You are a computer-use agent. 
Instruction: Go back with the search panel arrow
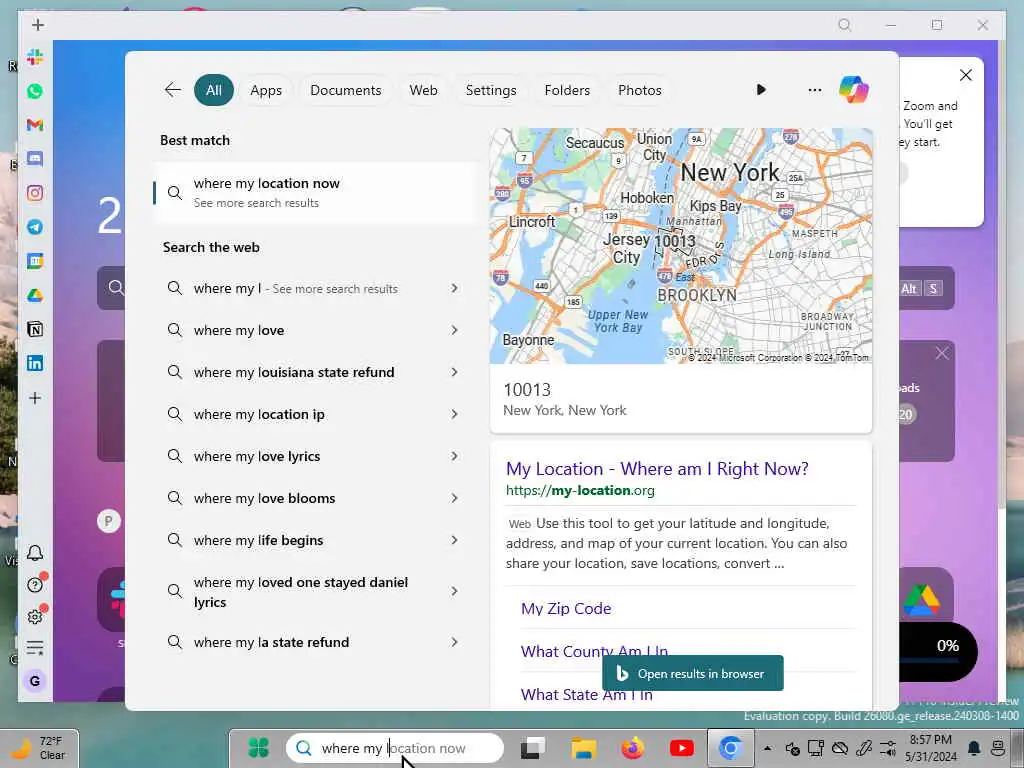click(172, 89)
